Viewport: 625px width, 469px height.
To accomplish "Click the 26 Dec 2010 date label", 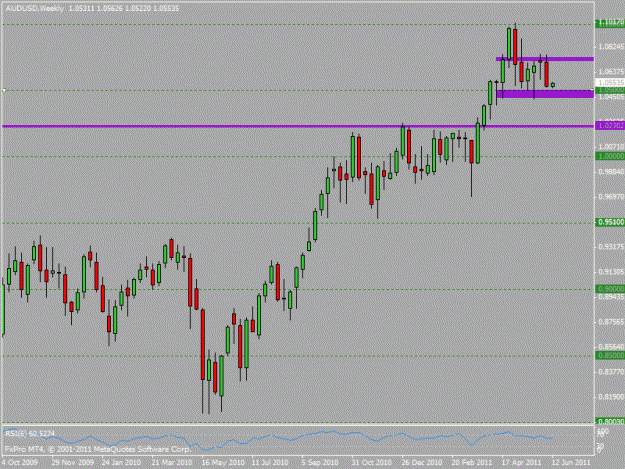I will (x=422, y=462).
